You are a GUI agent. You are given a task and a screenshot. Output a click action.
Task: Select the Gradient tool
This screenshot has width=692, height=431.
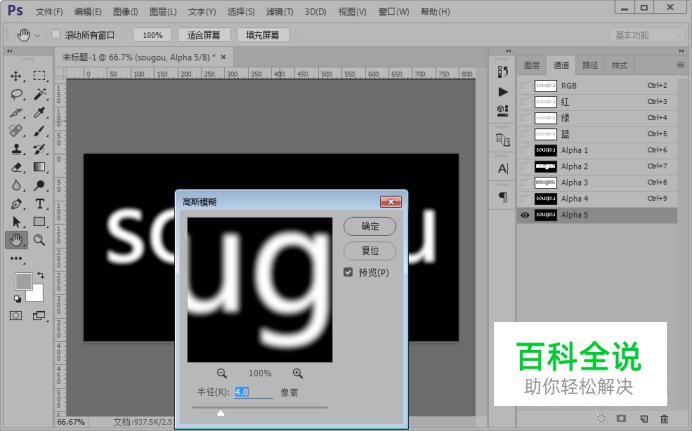tap(39, 167)
